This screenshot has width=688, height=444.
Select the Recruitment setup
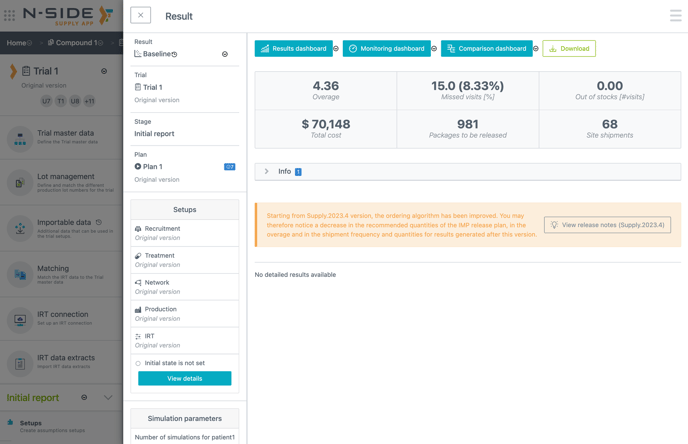pyautogui.click(x=162, y=229)
